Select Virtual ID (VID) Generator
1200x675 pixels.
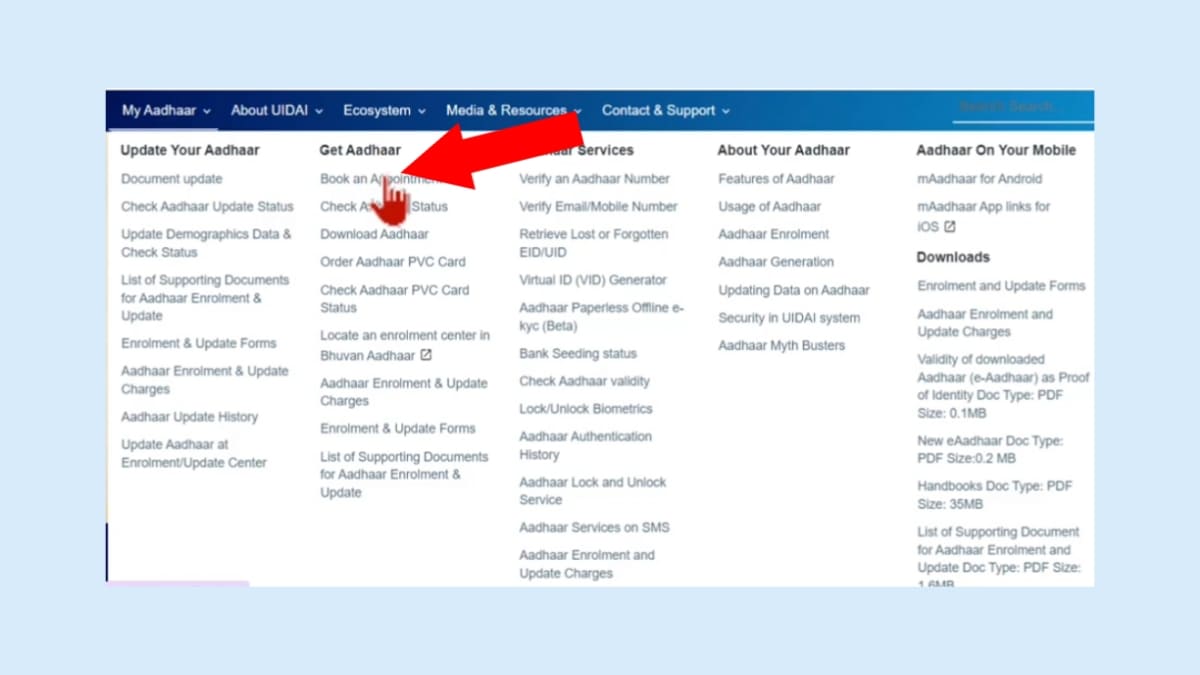(592, 280)
